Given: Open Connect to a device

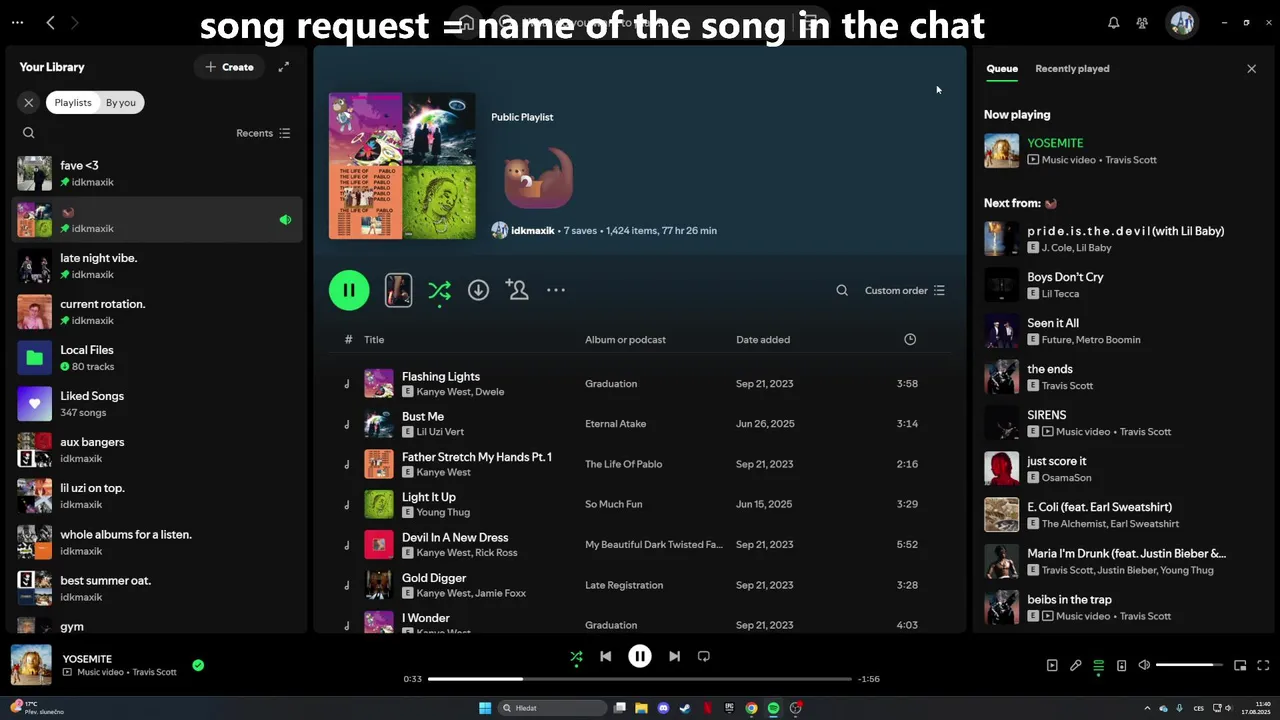Looking at the screenshot, I should [x=1121, y=665].
